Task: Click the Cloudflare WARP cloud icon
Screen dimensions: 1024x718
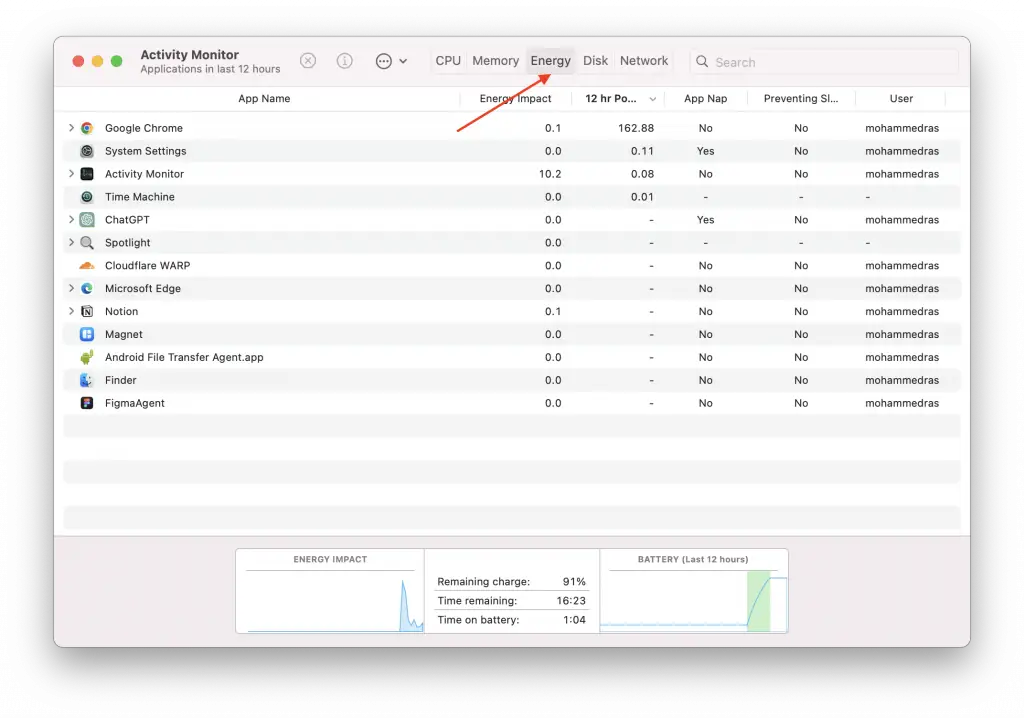Action: 87,265
